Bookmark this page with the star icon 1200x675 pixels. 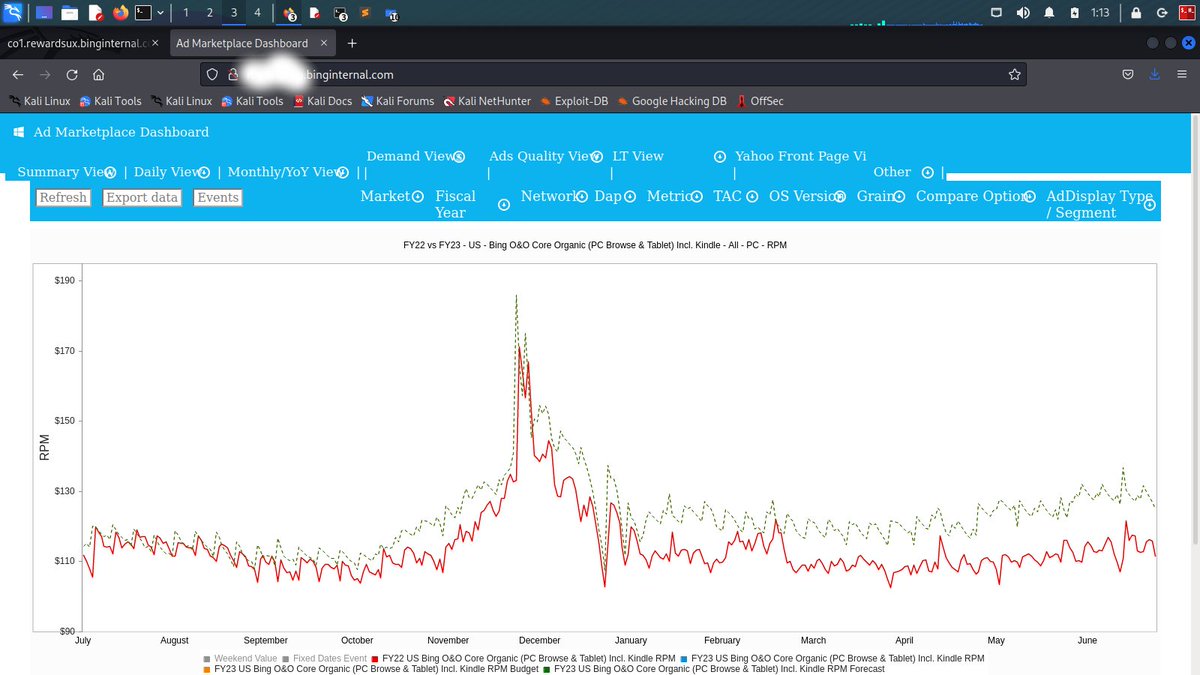(1015, 75)
